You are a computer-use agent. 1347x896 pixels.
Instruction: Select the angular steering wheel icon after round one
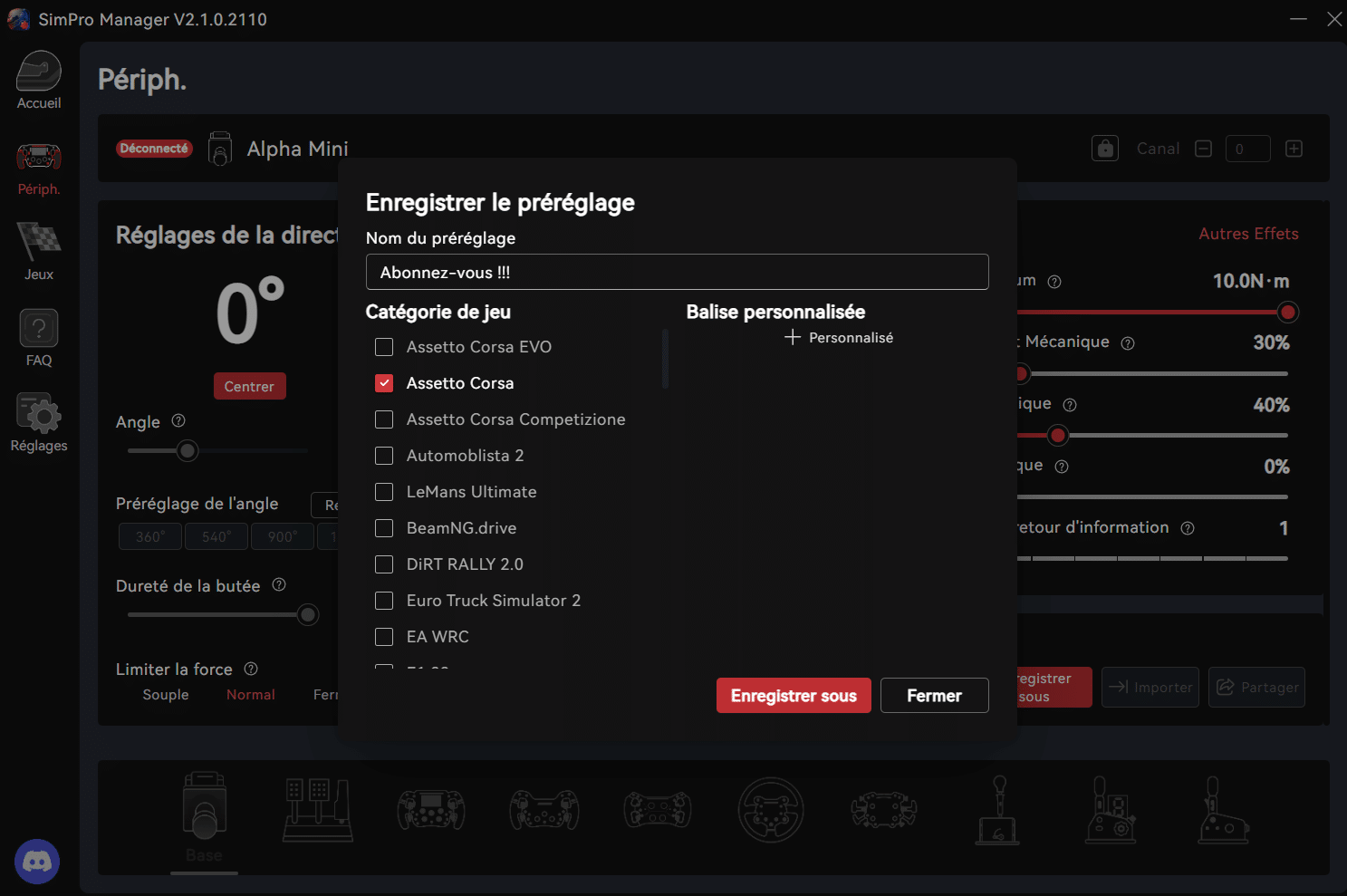pos(884,809)
